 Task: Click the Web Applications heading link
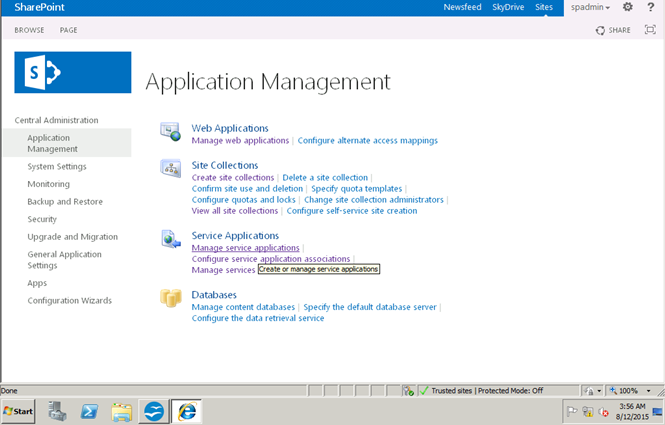(x=230, y=128)
